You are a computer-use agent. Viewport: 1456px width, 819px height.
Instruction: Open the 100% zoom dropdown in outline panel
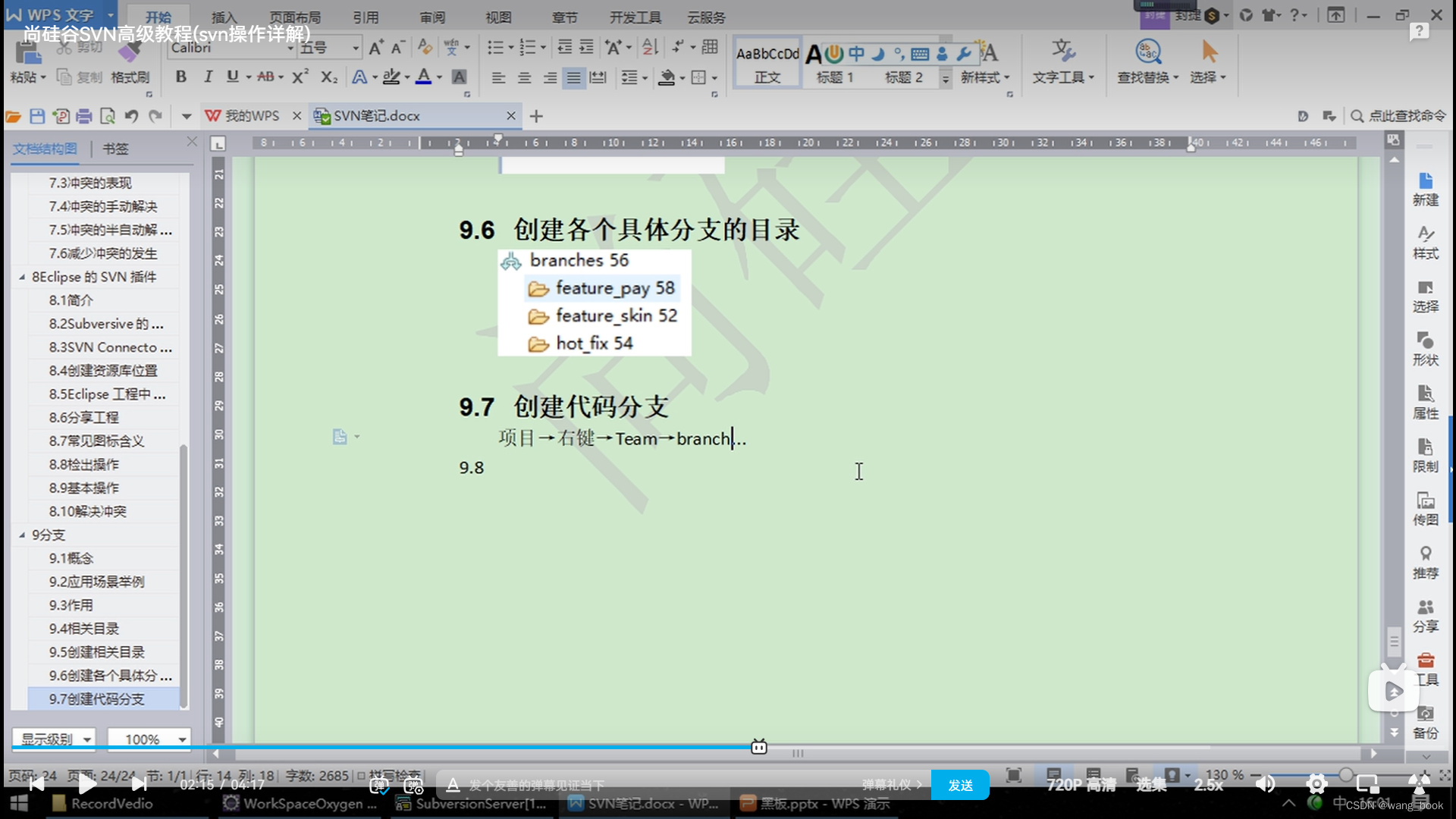pos(149,739)
